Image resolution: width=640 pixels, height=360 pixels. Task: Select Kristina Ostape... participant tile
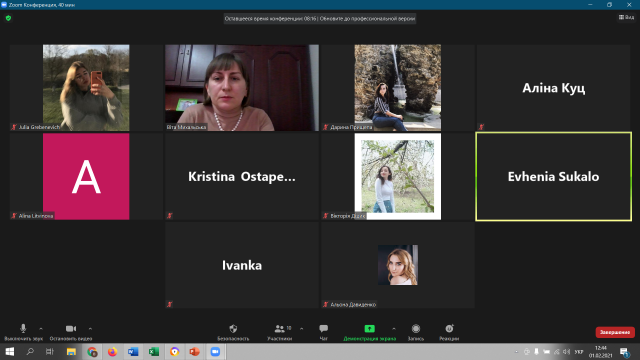(x=242, y=176)
